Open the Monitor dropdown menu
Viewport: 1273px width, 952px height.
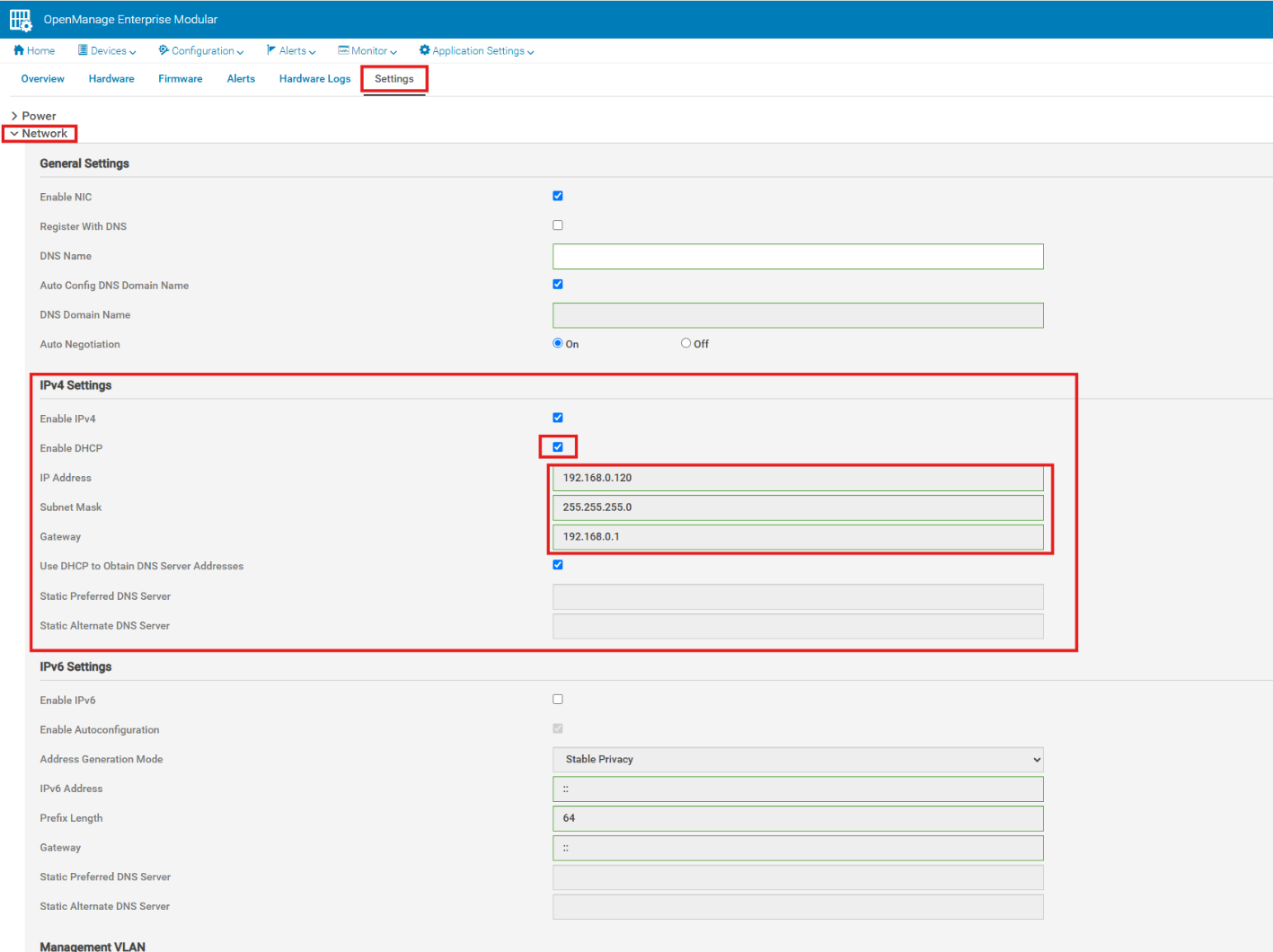click(367, 51)
